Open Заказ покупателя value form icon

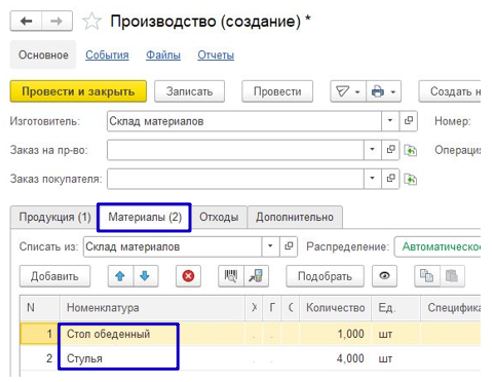click(x=390, y=179)
